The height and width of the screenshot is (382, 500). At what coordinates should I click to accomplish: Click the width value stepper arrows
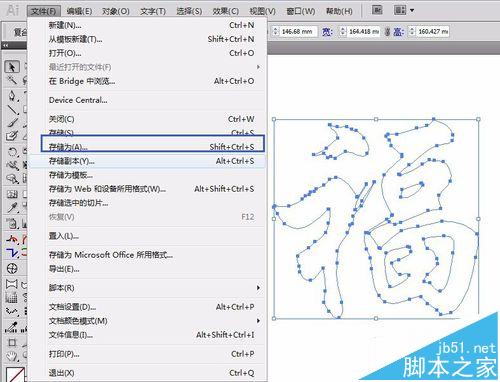coord(342,32)
